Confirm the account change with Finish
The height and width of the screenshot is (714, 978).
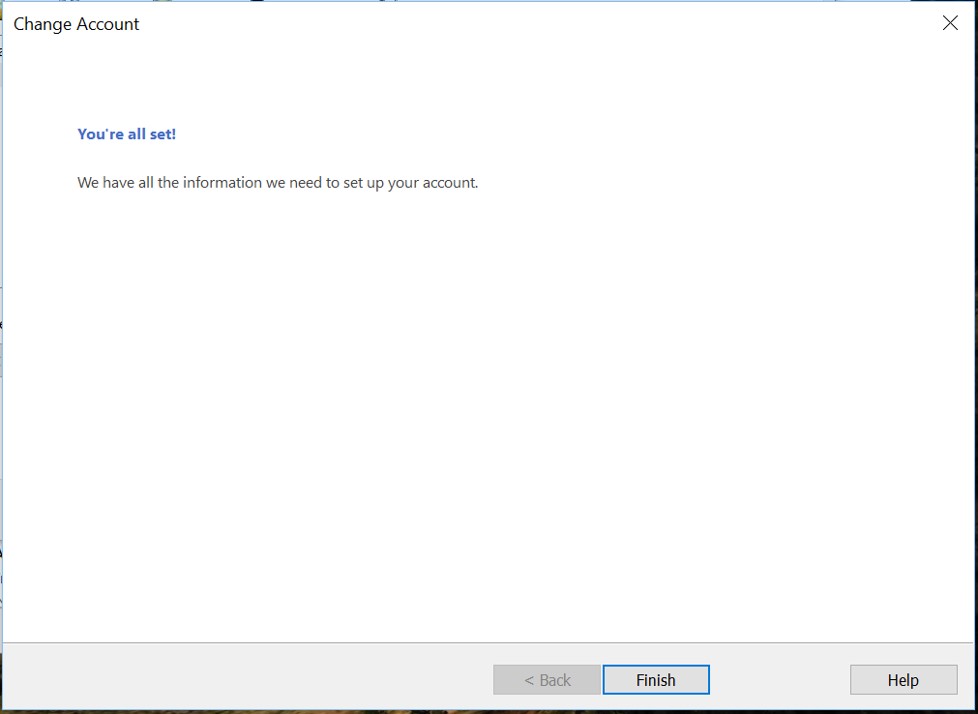coord(656,680)
